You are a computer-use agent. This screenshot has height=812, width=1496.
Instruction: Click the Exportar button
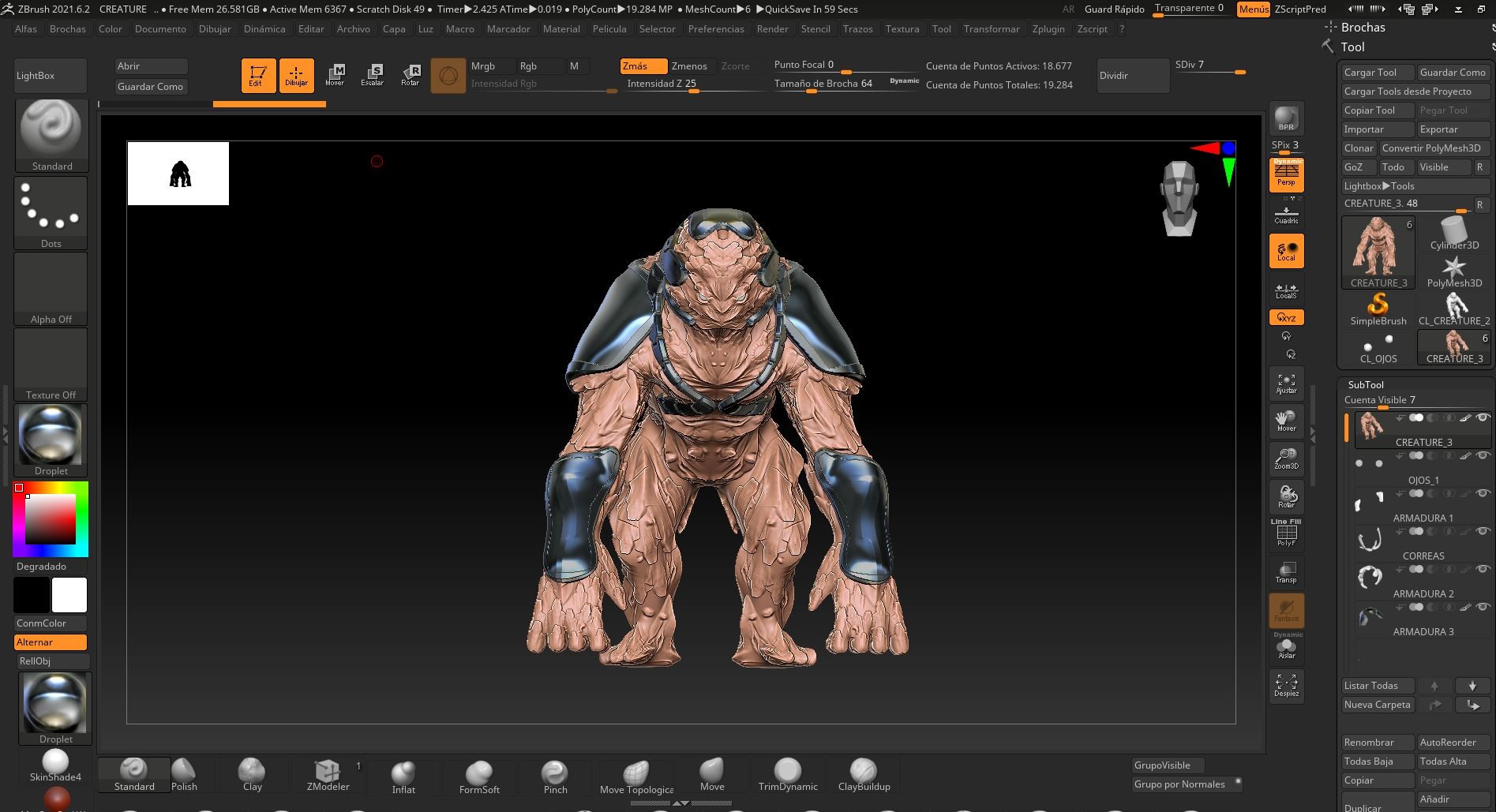click(x=1453, y=129)
